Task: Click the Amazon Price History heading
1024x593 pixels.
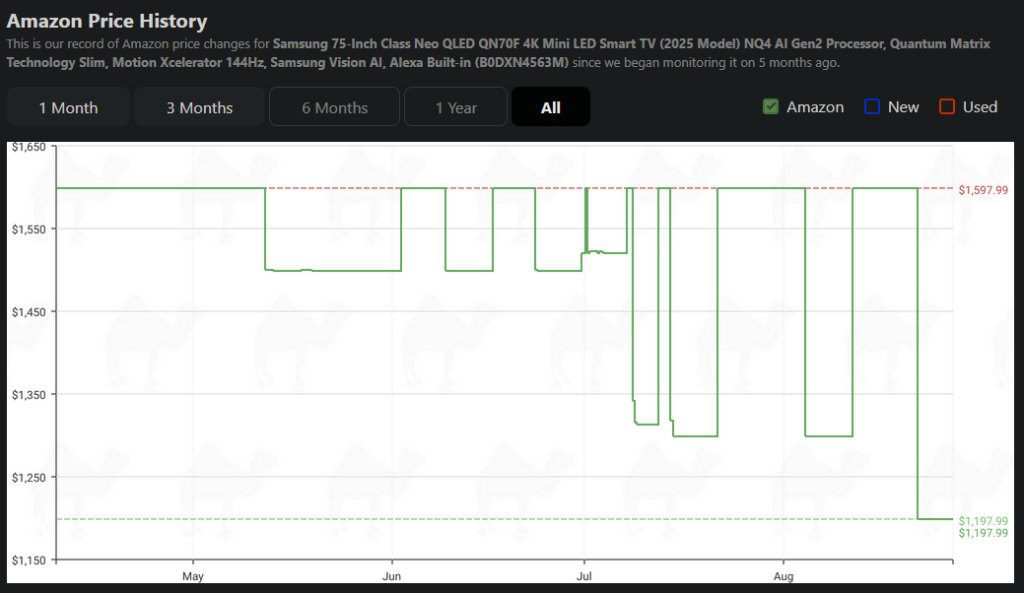Action: [107, 21]
